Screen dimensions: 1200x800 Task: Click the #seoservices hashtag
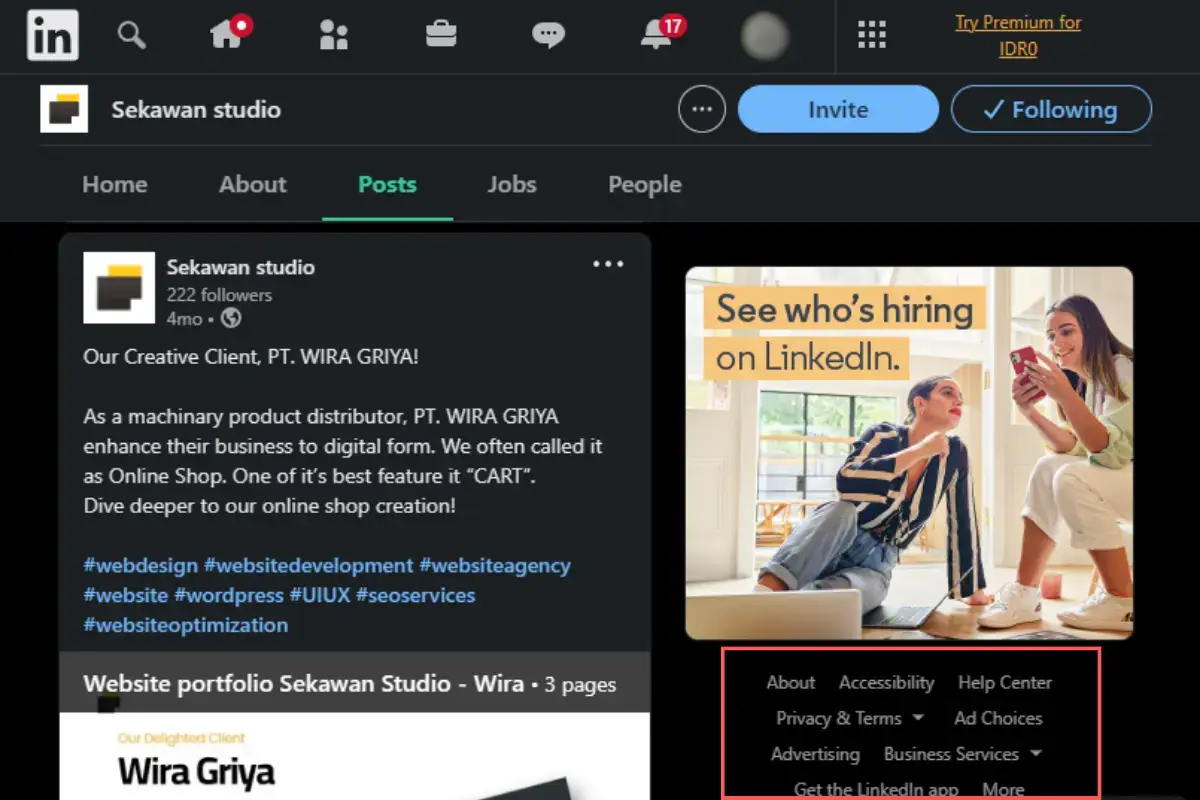coord(415,595)
